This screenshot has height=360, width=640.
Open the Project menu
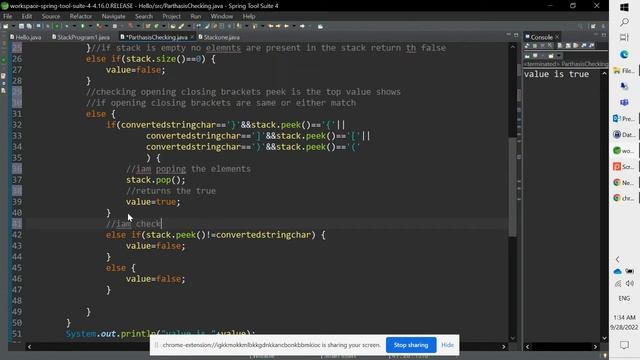tap(171, 16)
